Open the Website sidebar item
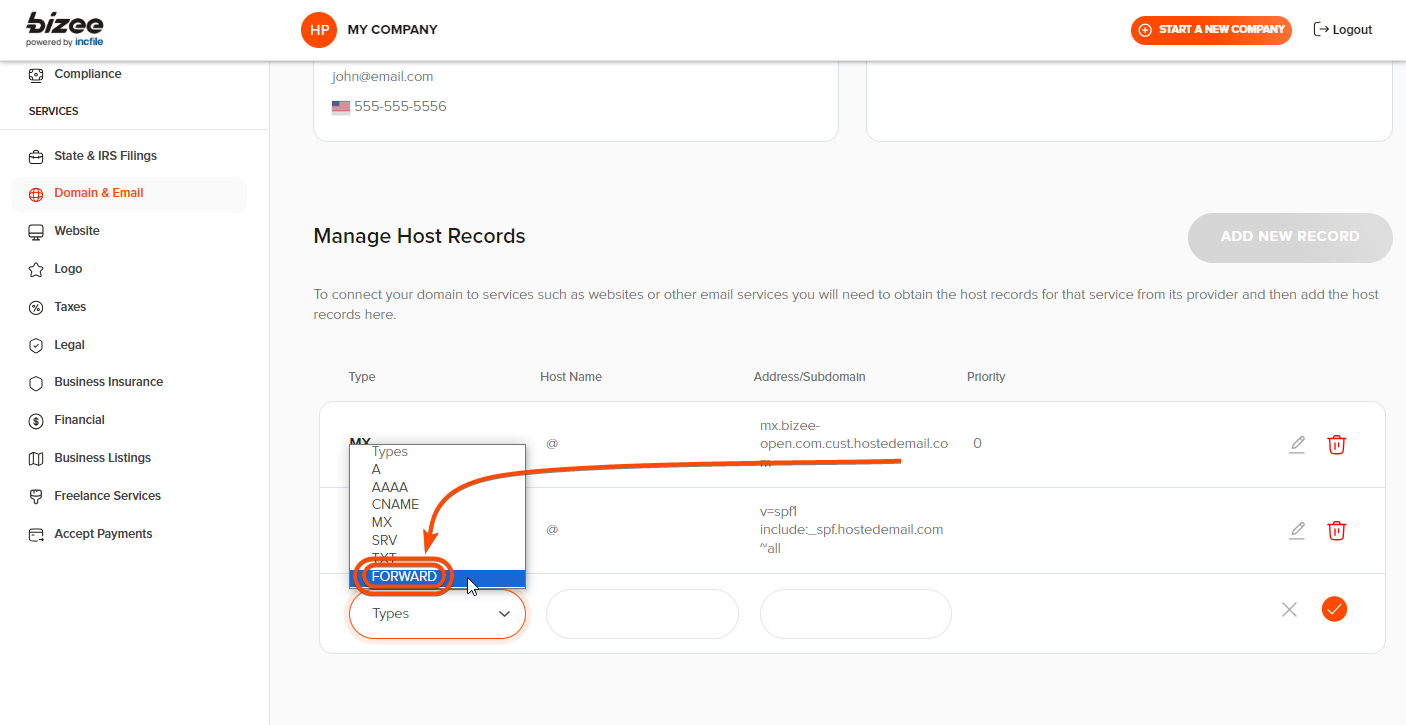This screenshot has height=725, width=1406. click(77, 231)
